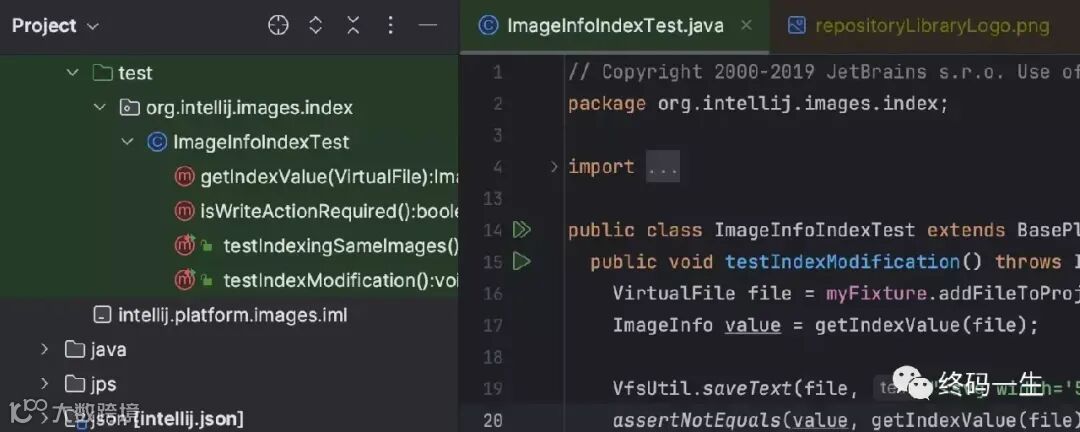Image resolution: width=1080 pixels, height=432 pixels.
Task: Click VfsUtil on line 19
Action: (x=652, y=389)
